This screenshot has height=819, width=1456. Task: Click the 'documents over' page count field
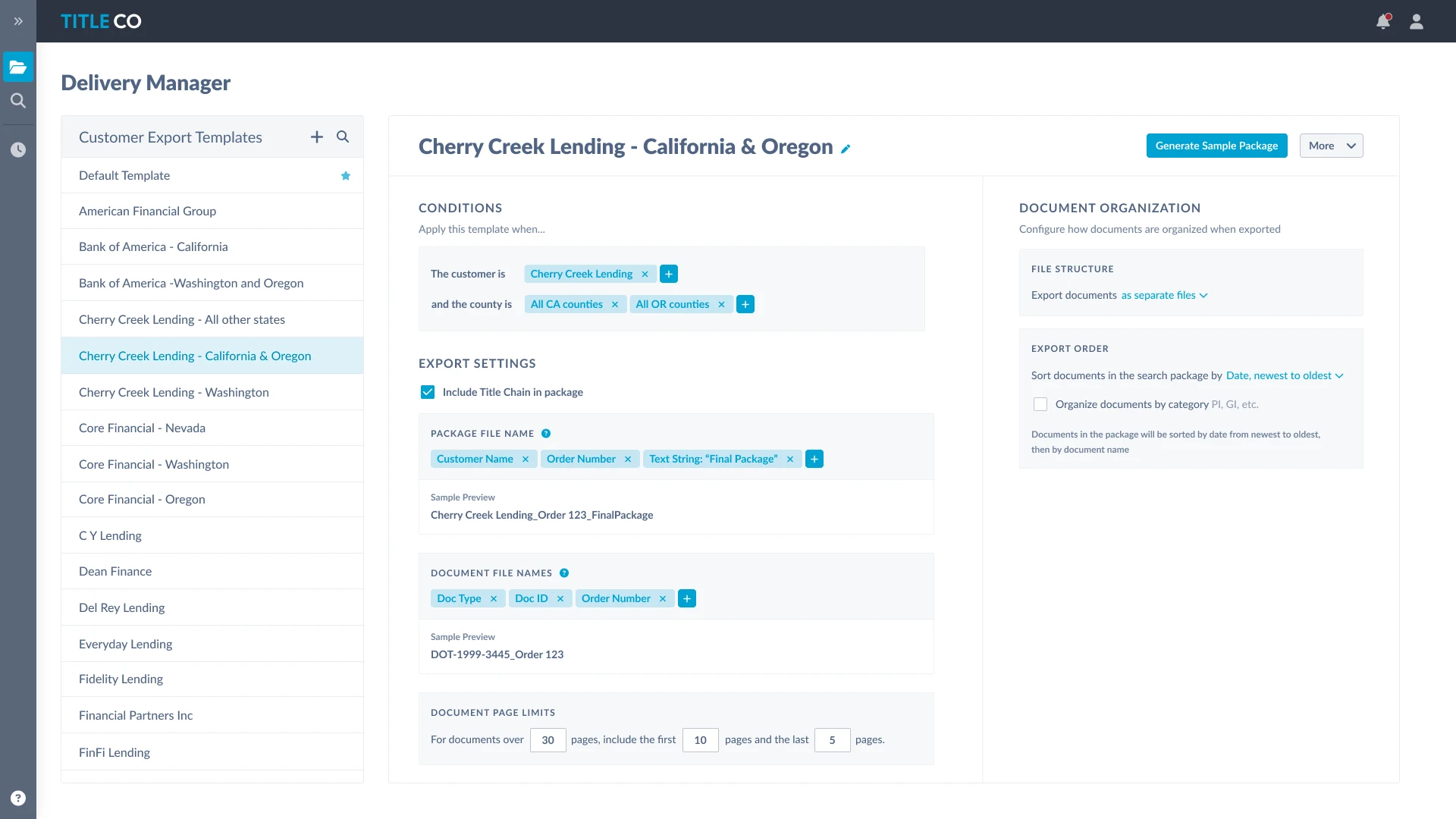coord(548,740)
